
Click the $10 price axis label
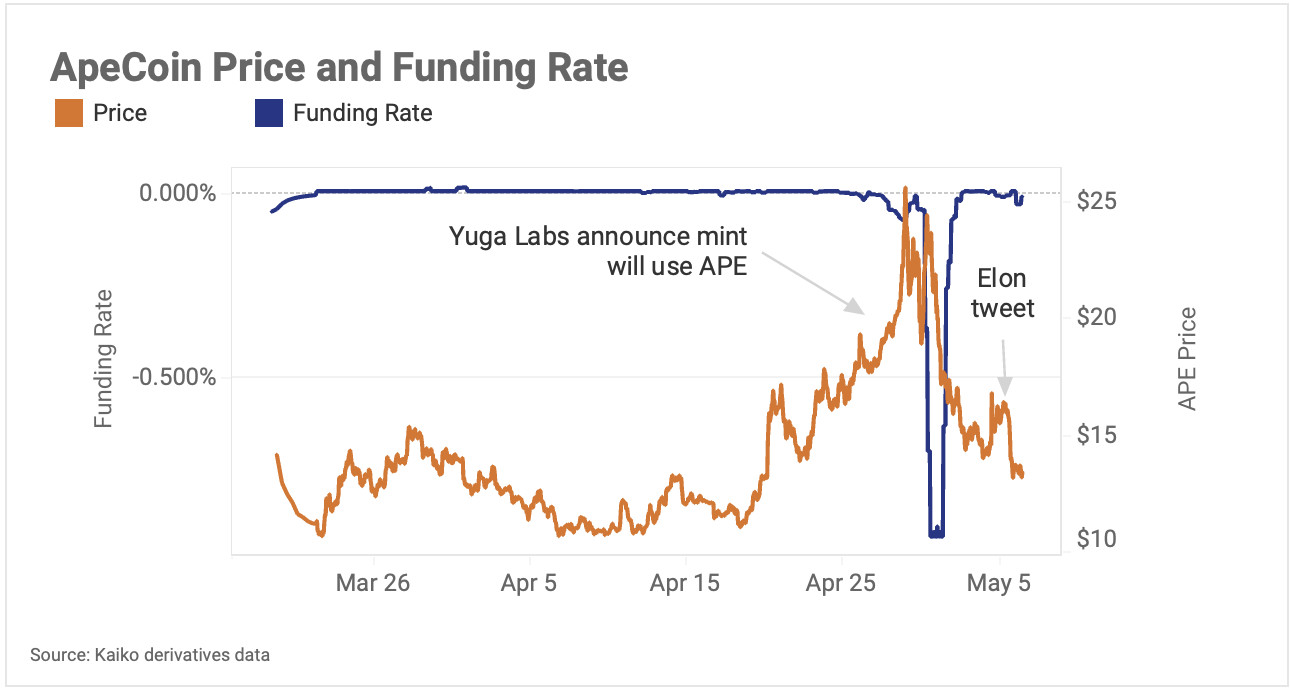click(1098, 539)
